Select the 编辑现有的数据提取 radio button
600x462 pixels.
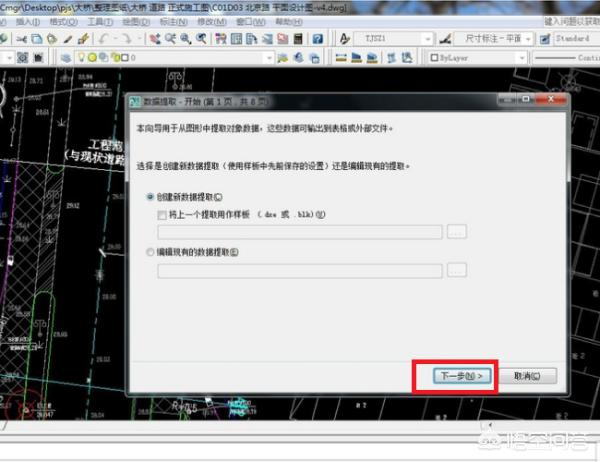[151, 252]
